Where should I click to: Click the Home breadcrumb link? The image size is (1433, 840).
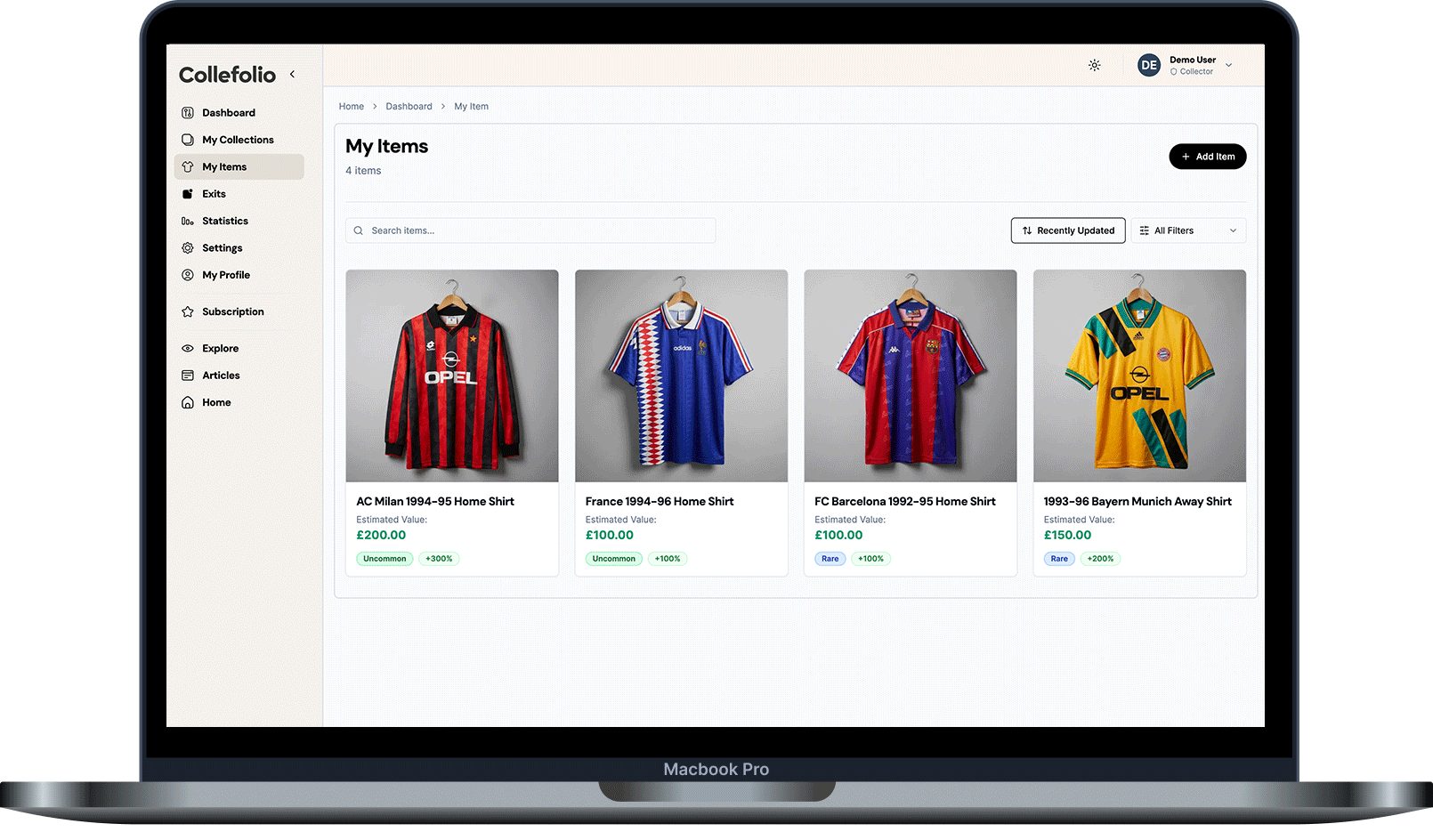(x=352, y=107)
